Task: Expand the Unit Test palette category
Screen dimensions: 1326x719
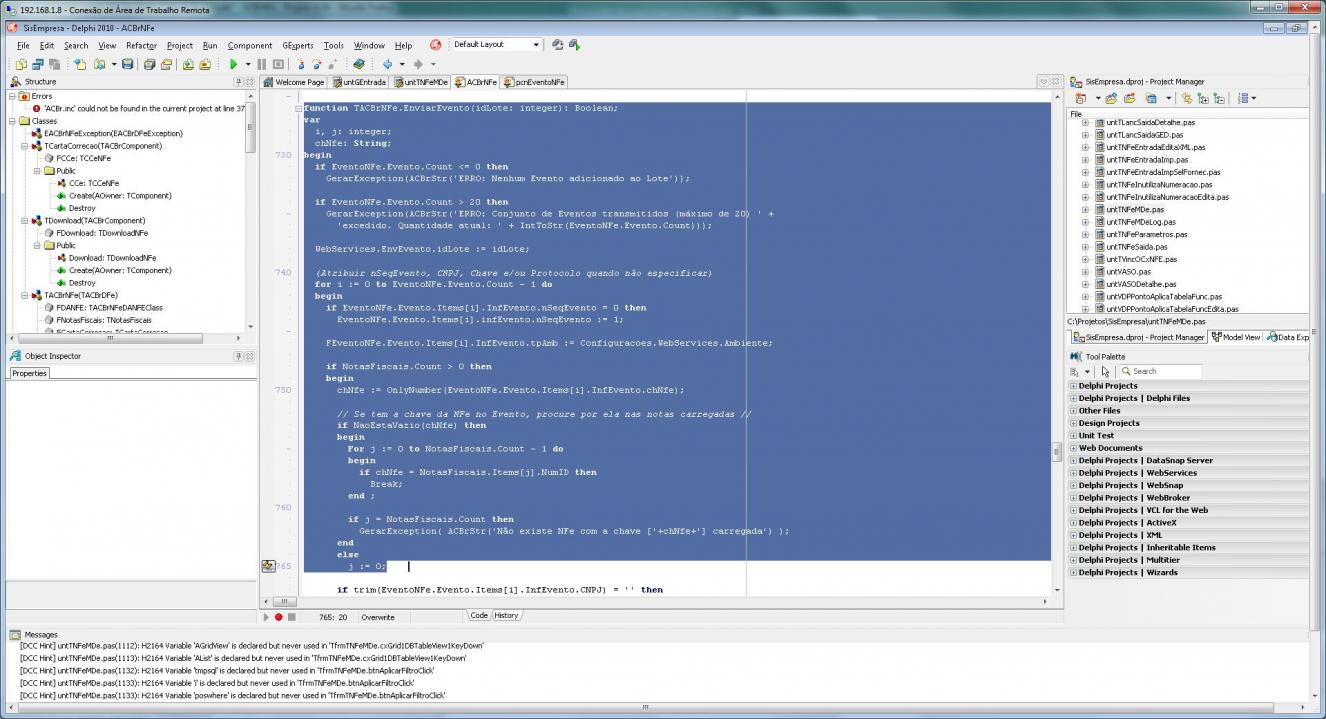Action: (x=1074, y=436)
